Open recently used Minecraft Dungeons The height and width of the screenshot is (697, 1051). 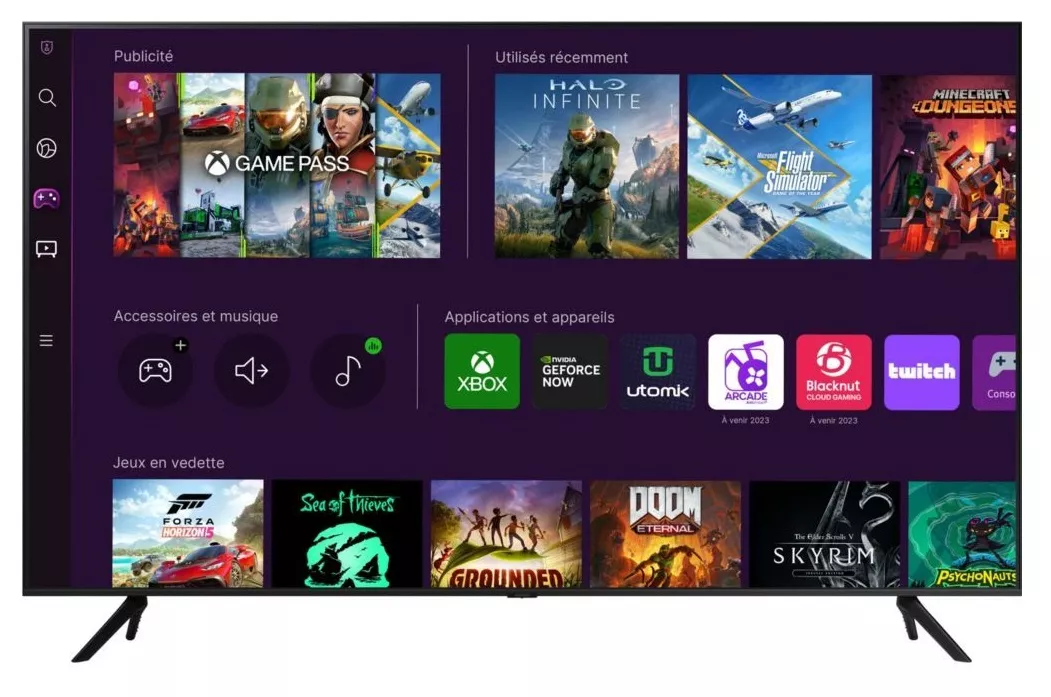coord(948,168)
